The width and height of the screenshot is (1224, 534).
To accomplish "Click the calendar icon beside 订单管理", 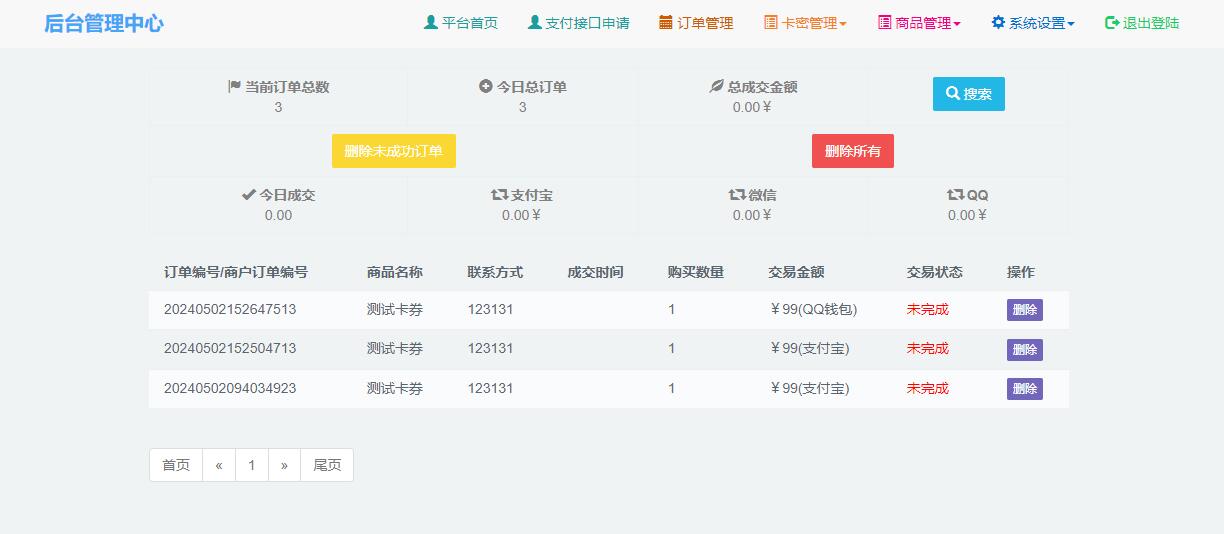I will (x=665, y=23).
